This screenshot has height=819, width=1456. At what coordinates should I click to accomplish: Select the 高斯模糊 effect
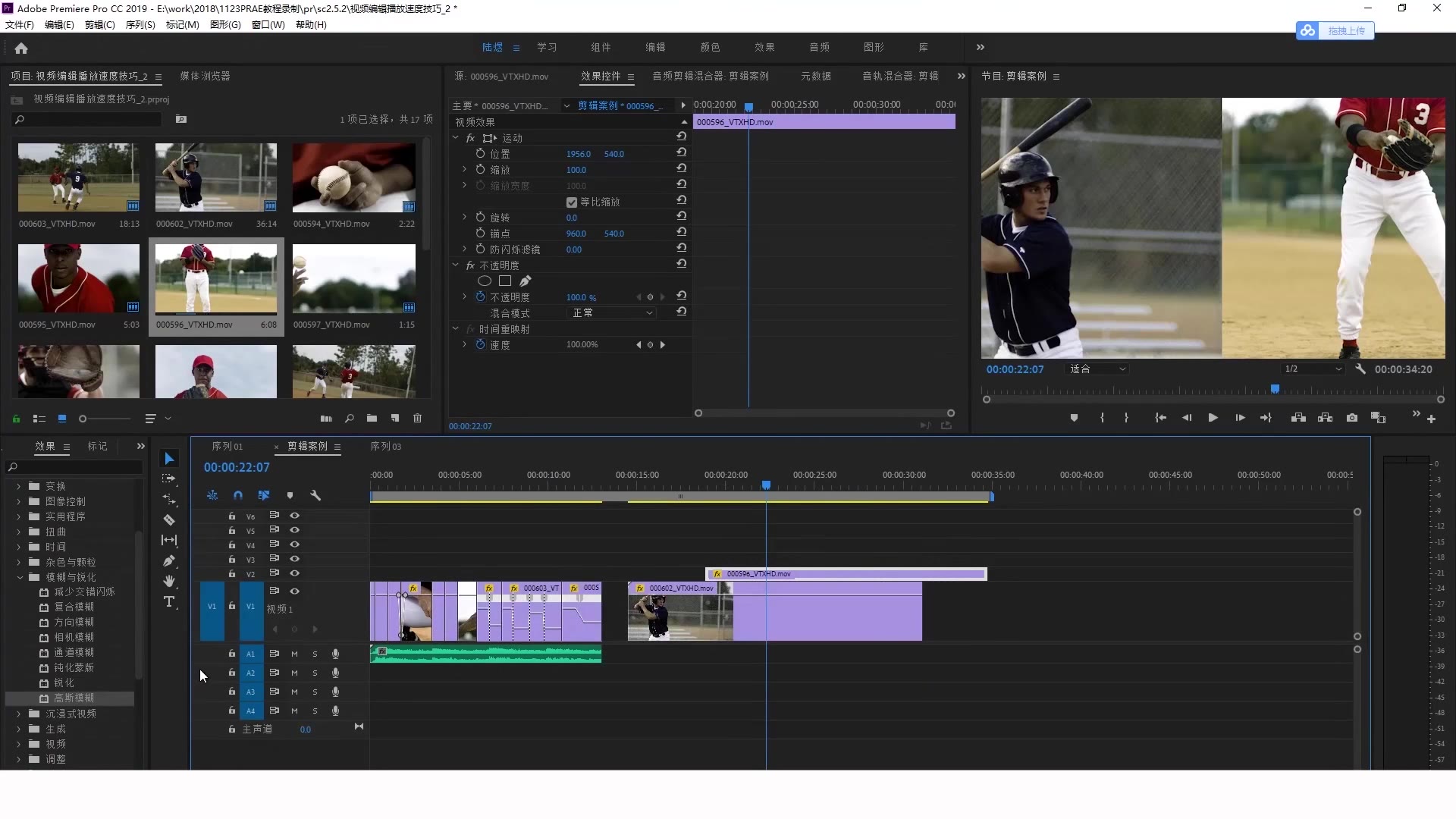(x=74, y=698)
